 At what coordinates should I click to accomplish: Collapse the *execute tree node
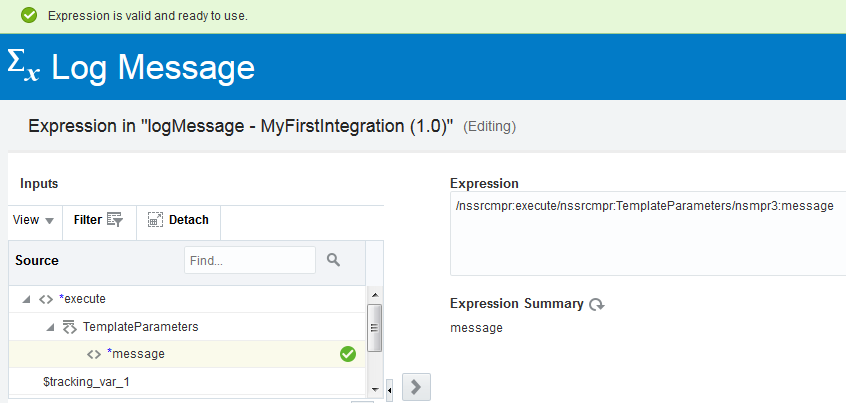pos(25,299)
